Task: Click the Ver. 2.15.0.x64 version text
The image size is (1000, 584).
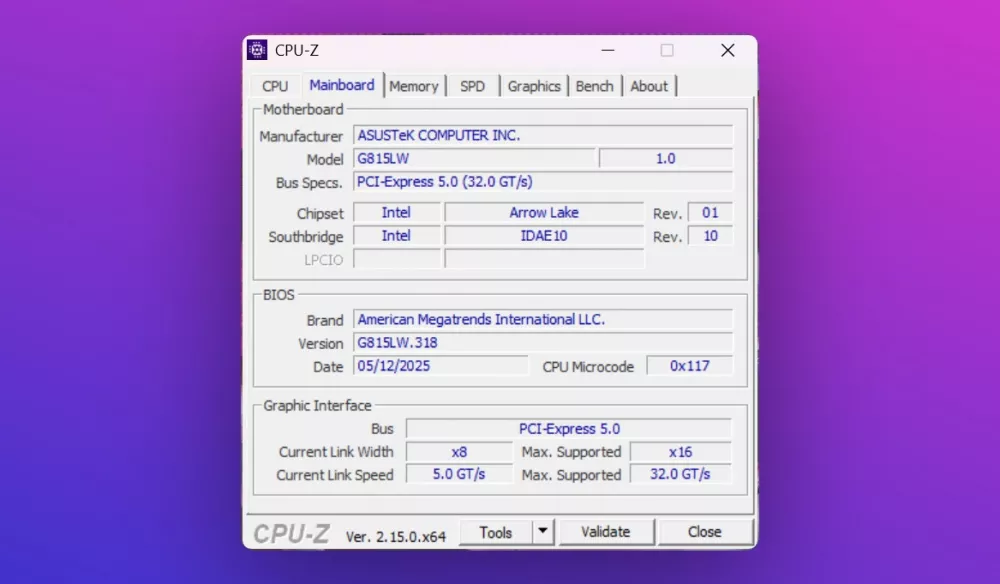Action: coord(395,537)
